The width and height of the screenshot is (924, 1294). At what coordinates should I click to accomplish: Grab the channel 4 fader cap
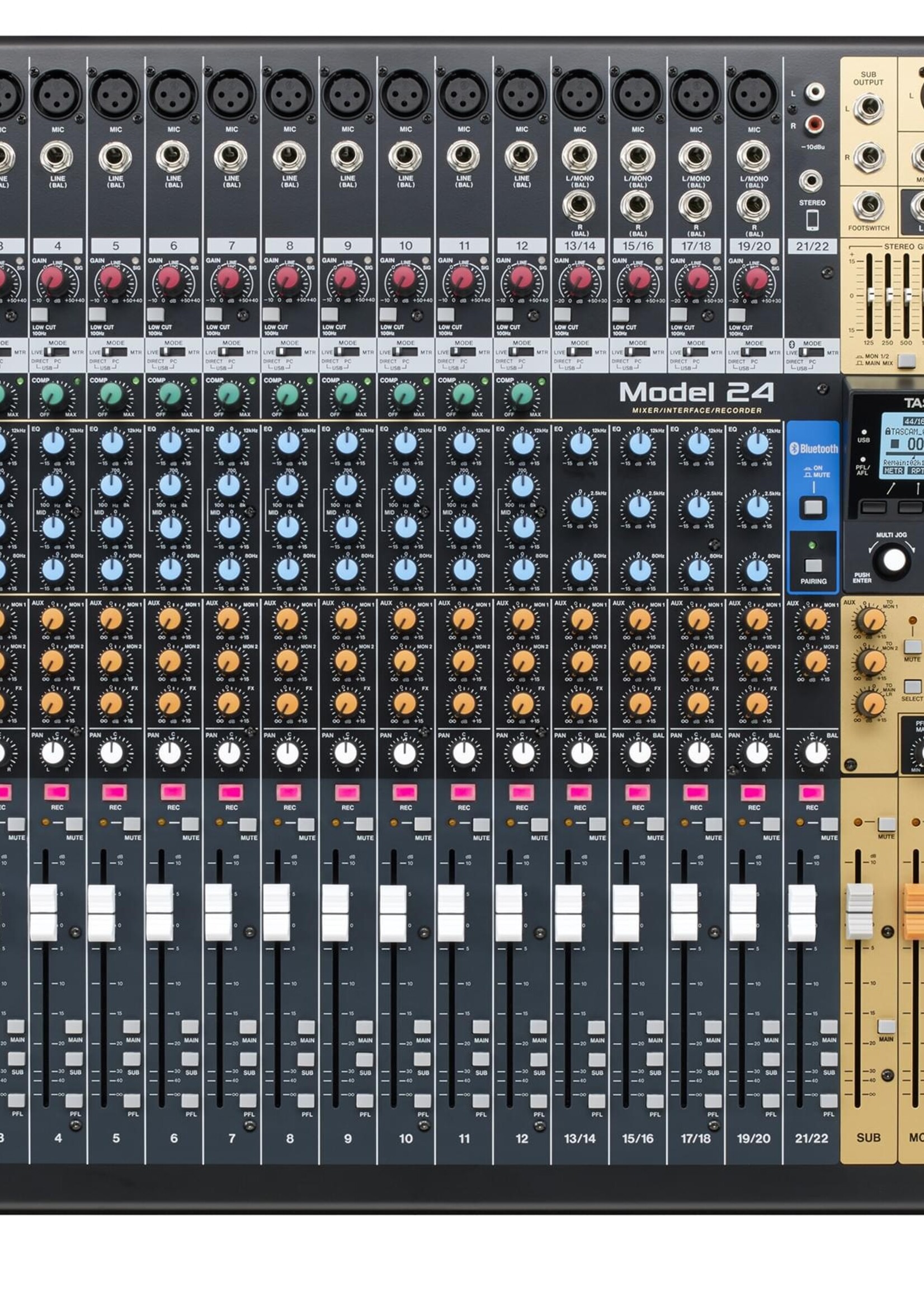coord(44,913)
